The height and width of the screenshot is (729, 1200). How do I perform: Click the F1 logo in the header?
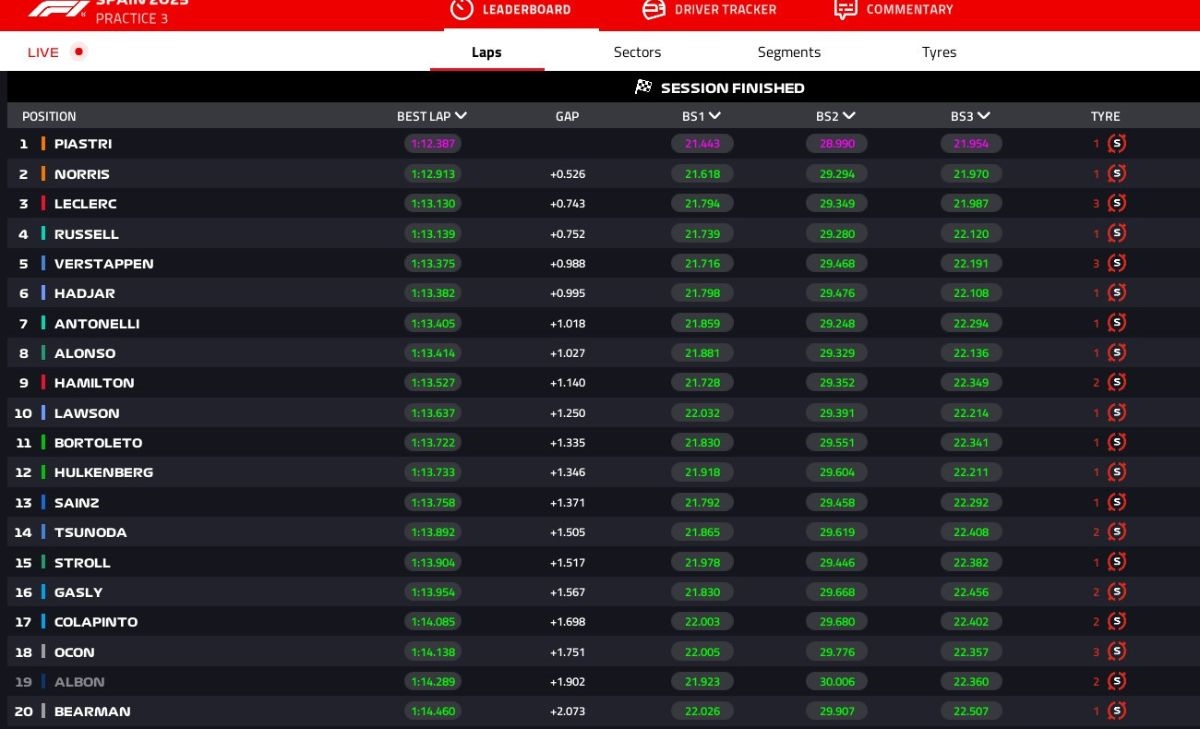[x=58, y=8]
